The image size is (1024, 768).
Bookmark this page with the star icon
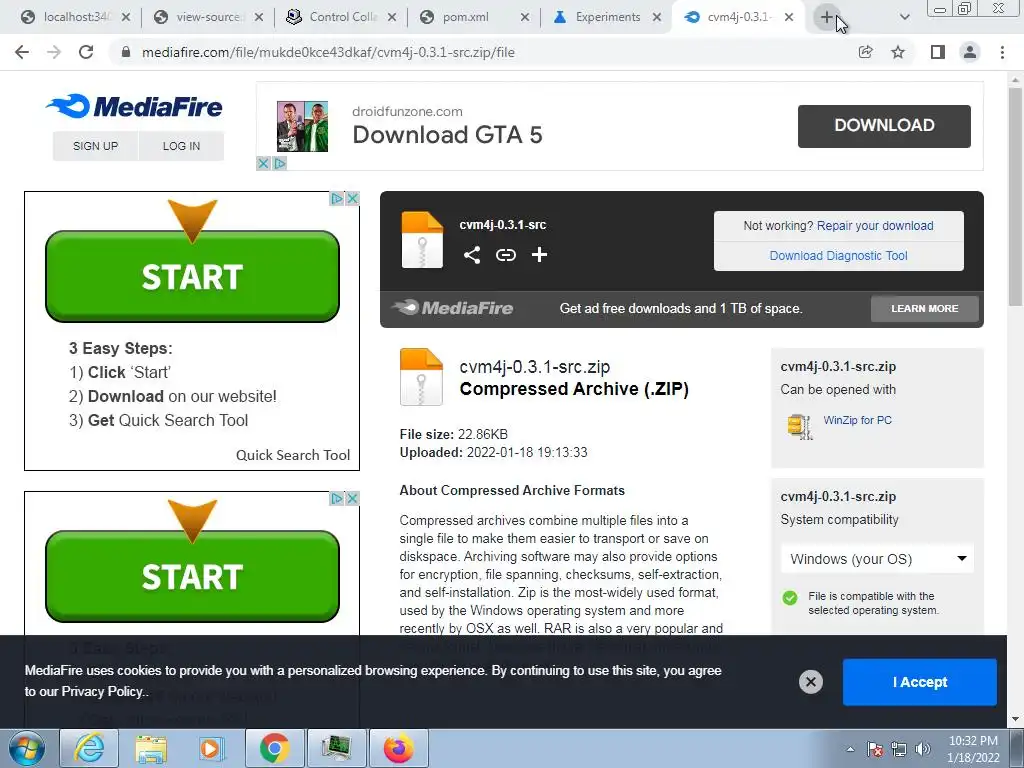click(x=898, y=52)
